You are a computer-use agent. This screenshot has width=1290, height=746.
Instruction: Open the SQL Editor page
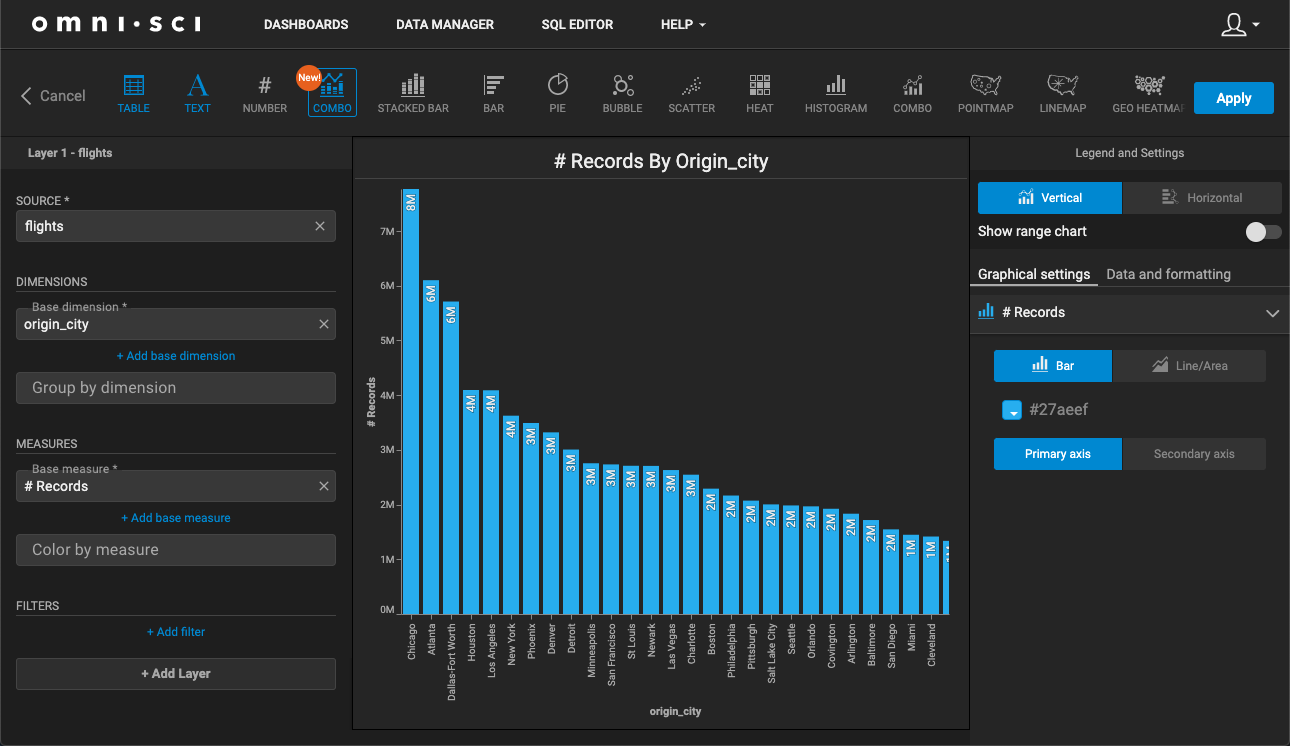577,24
